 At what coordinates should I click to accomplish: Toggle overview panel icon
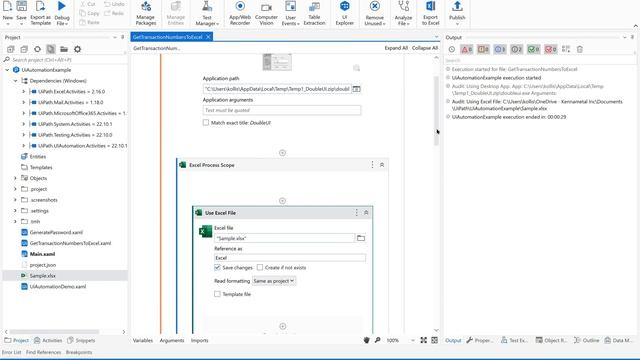click(x=435, y=340)
